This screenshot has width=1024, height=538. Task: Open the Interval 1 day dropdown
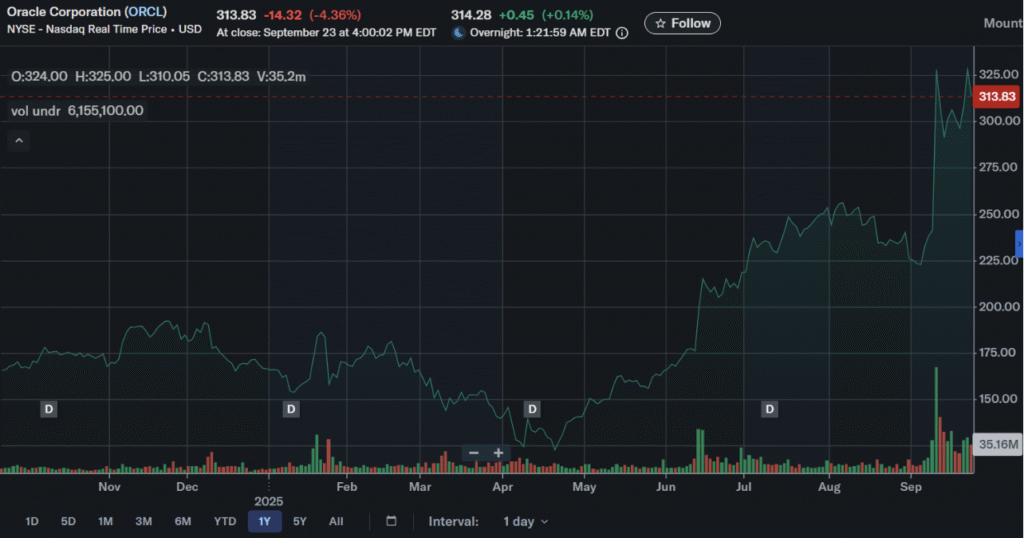click(526, 522)
